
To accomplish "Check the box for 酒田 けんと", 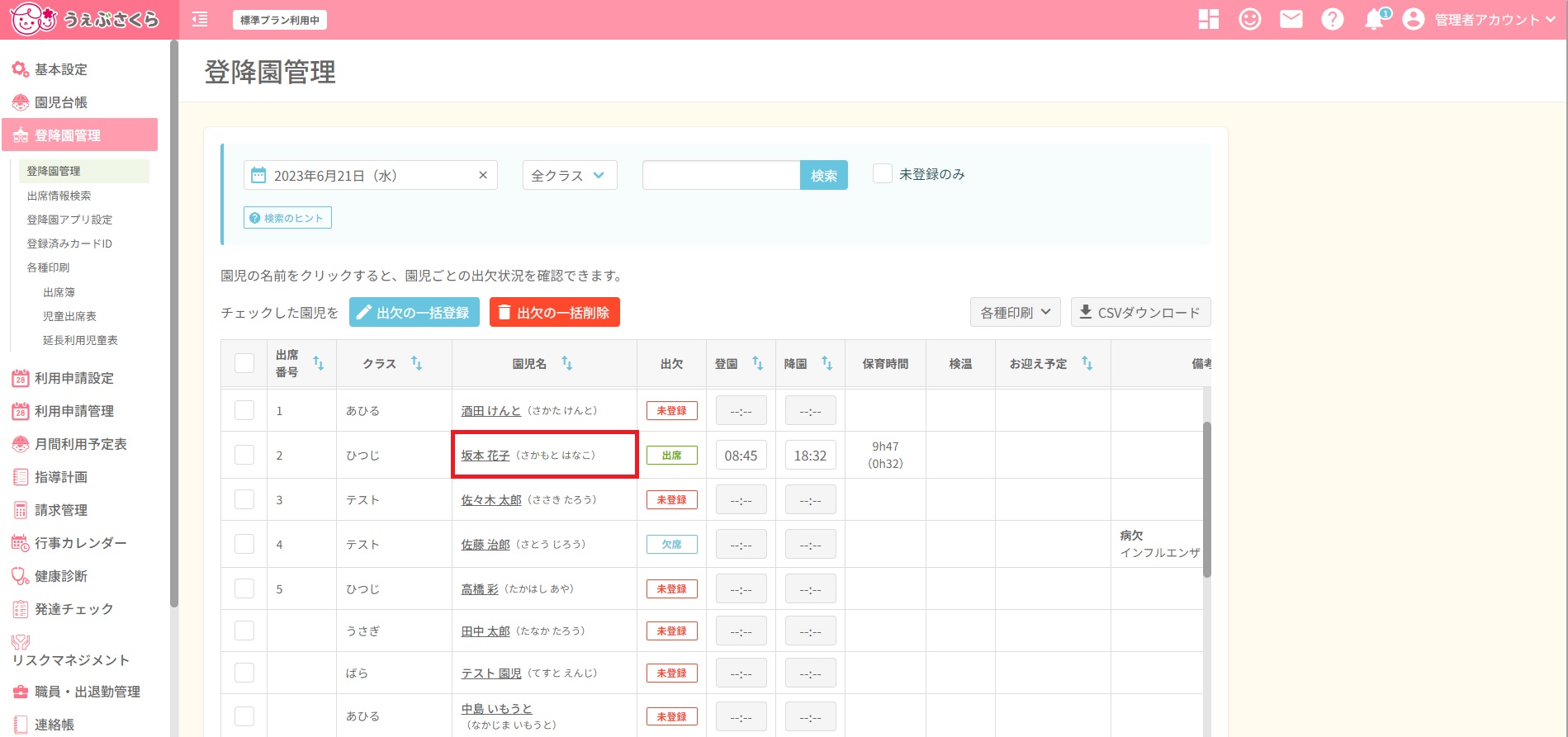I will point(244,410).
